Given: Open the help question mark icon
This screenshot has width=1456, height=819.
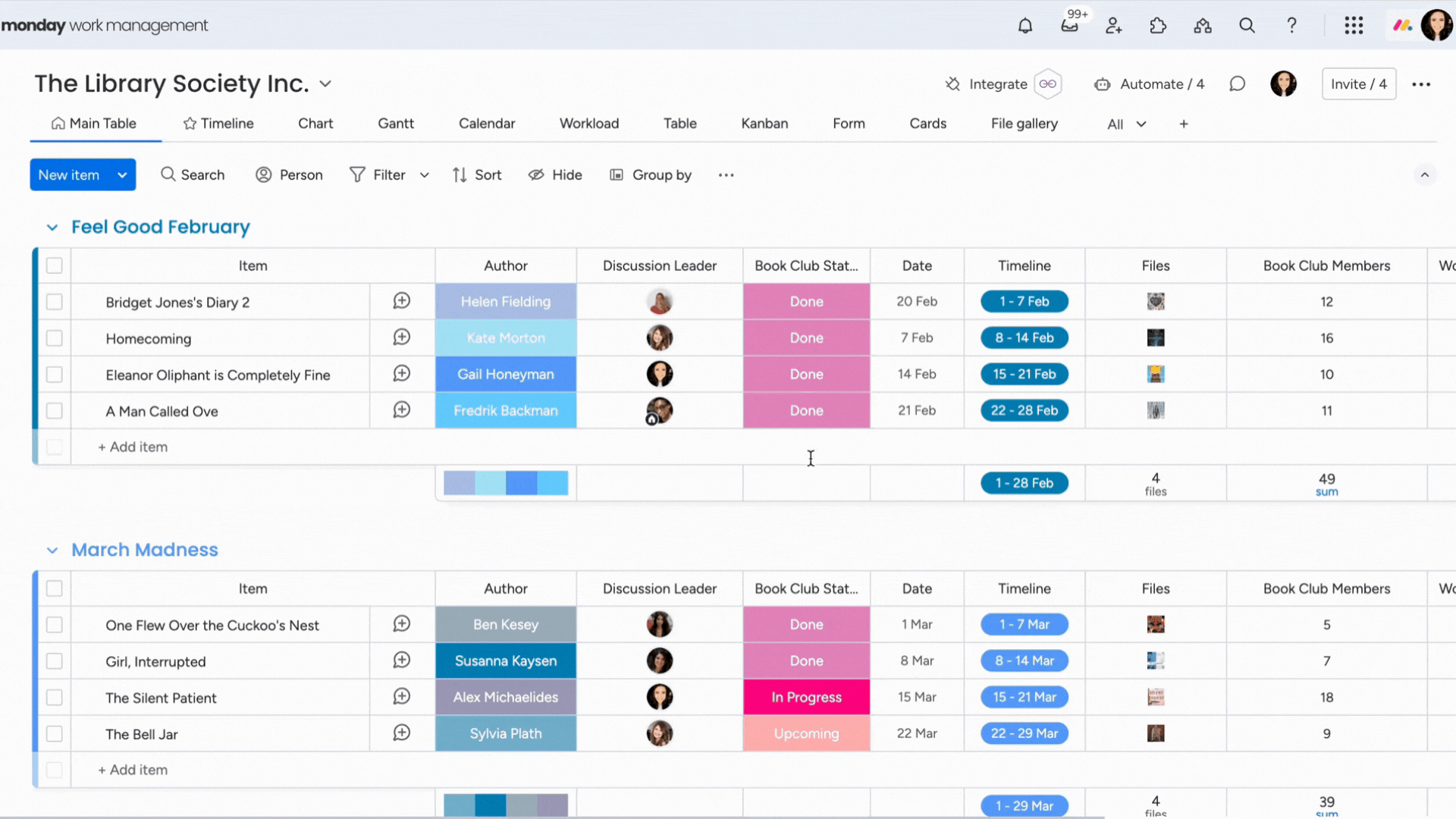Looking at the screenshot, I should [1291, 26].
